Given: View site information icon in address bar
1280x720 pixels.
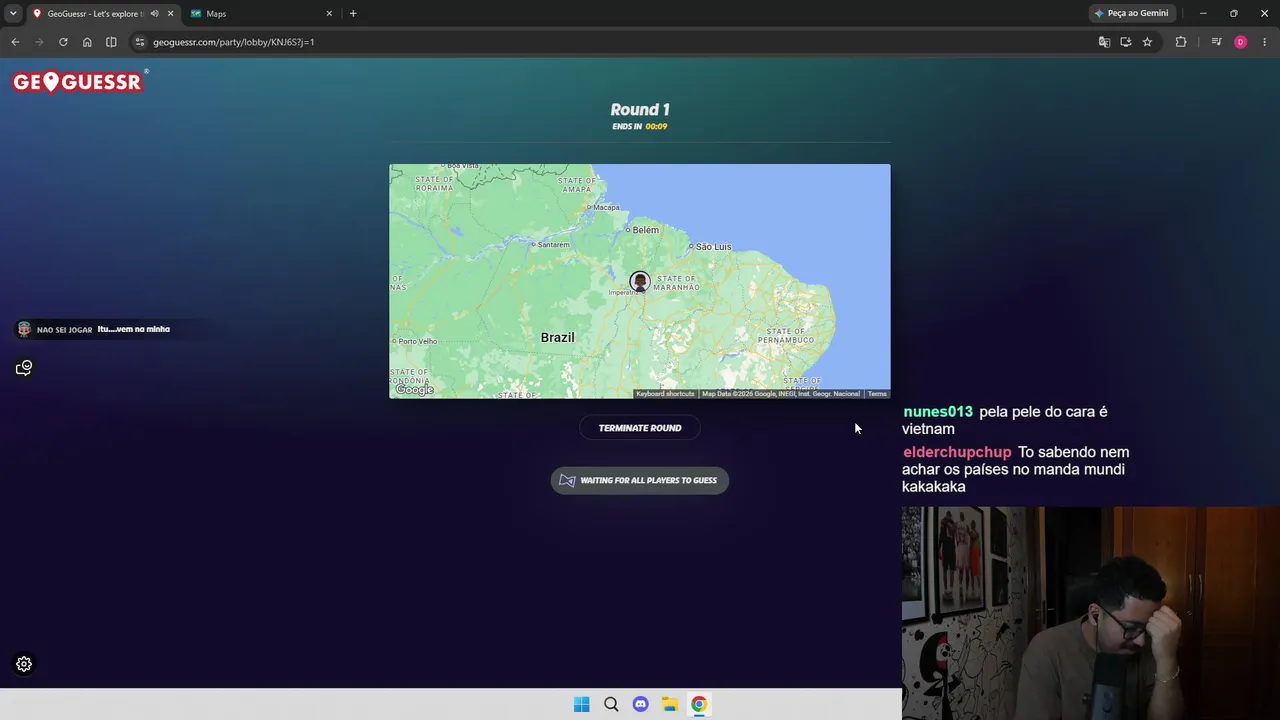Looking at the screenshot, I should pyautogui.click(x=140, y=42).
